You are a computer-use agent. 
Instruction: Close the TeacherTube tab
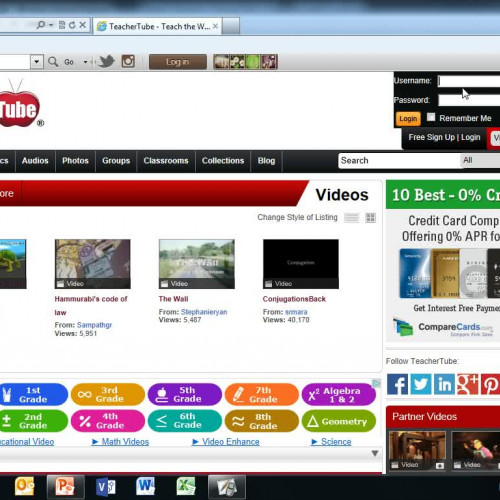215,26
